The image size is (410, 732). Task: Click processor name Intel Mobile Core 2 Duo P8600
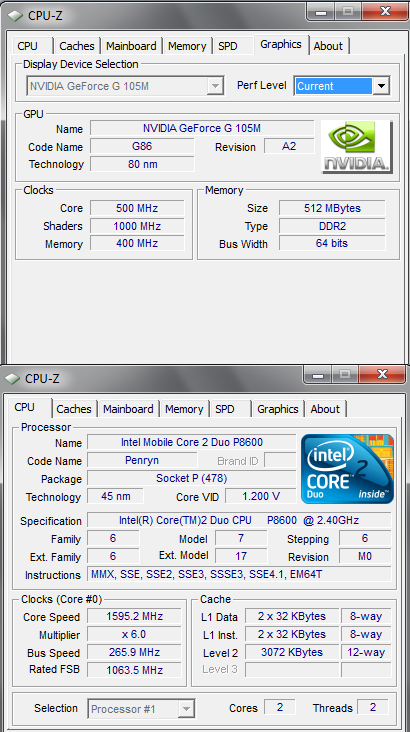[x=191, y=442]
